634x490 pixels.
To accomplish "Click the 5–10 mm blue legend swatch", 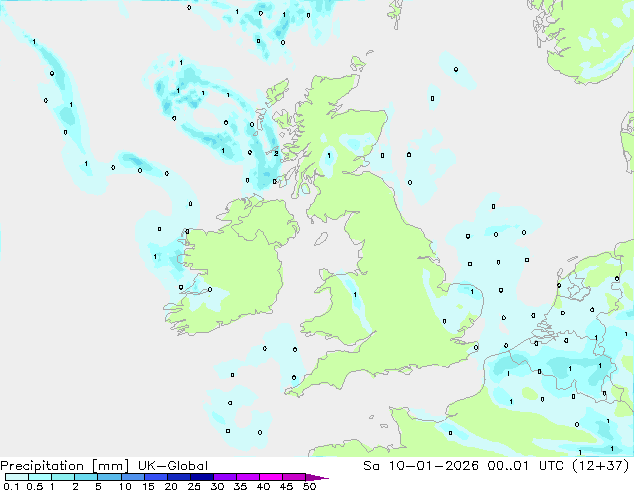I will (109, 477).
